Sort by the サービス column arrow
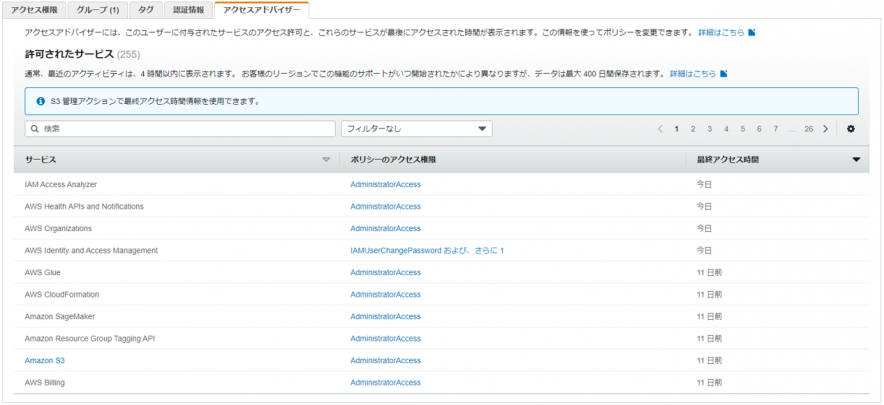The image size is (884, 405). click(325, 160)
